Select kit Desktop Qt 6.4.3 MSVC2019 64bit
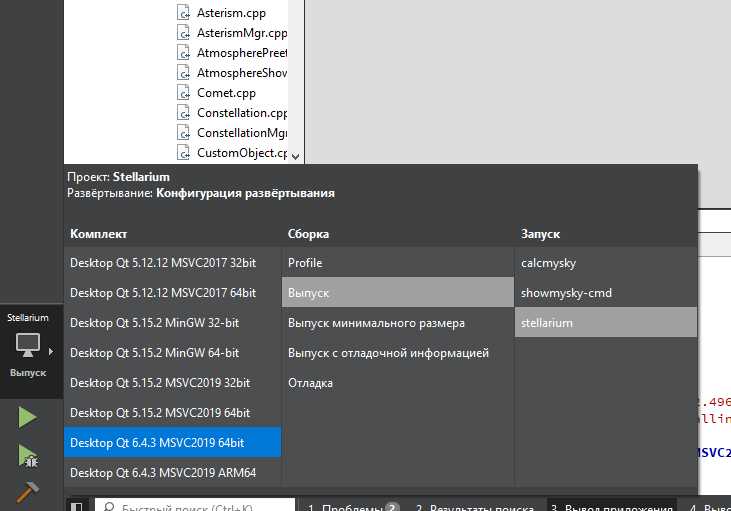Image resolution: width=731 pixels, height=511 pixels. click(x=172, y=442)
